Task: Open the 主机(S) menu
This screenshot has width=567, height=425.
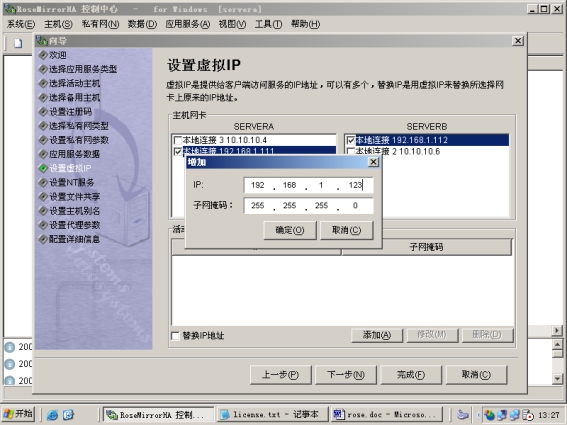Action: coord(58,24)
